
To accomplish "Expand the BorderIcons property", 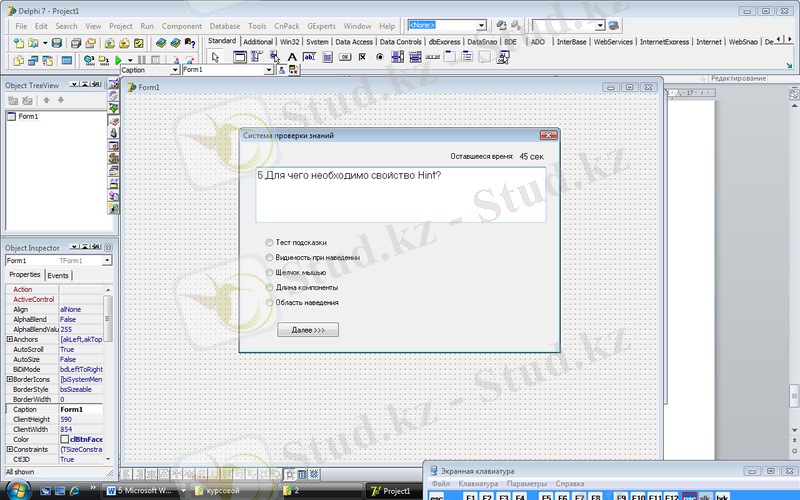I will (9, 379).
